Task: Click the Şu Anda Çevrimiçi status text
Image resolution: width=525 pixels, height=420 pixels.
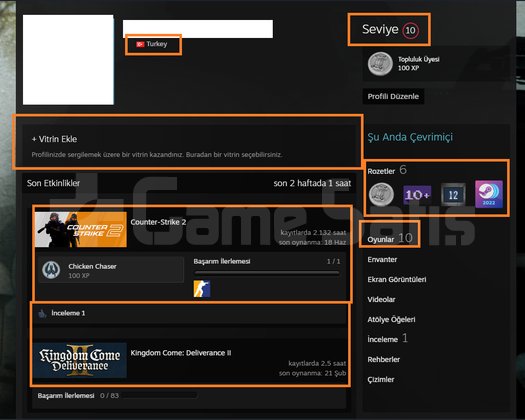Action: (x=410, y=137)
